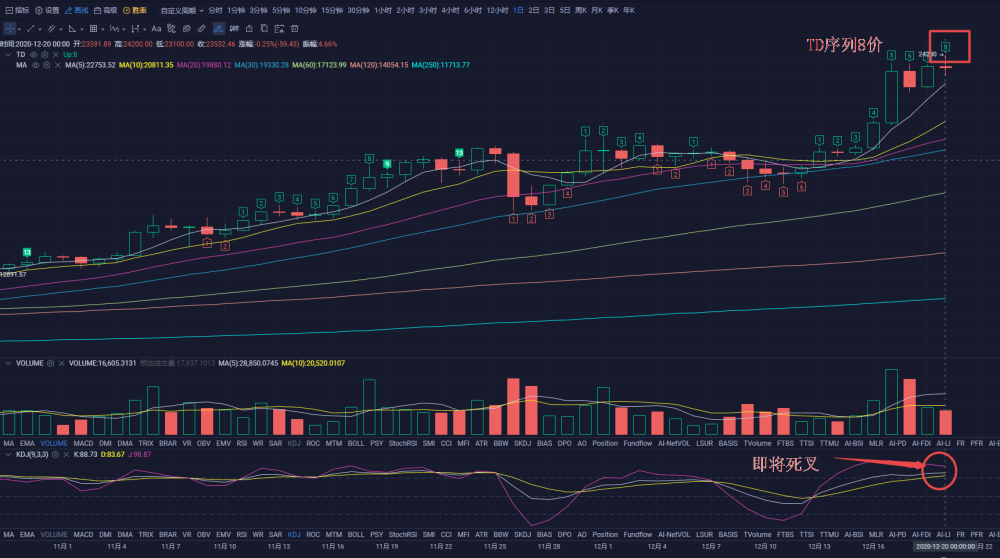
Task: Collapse the TD indicator row chevron
Action: (x=8, y=55)
